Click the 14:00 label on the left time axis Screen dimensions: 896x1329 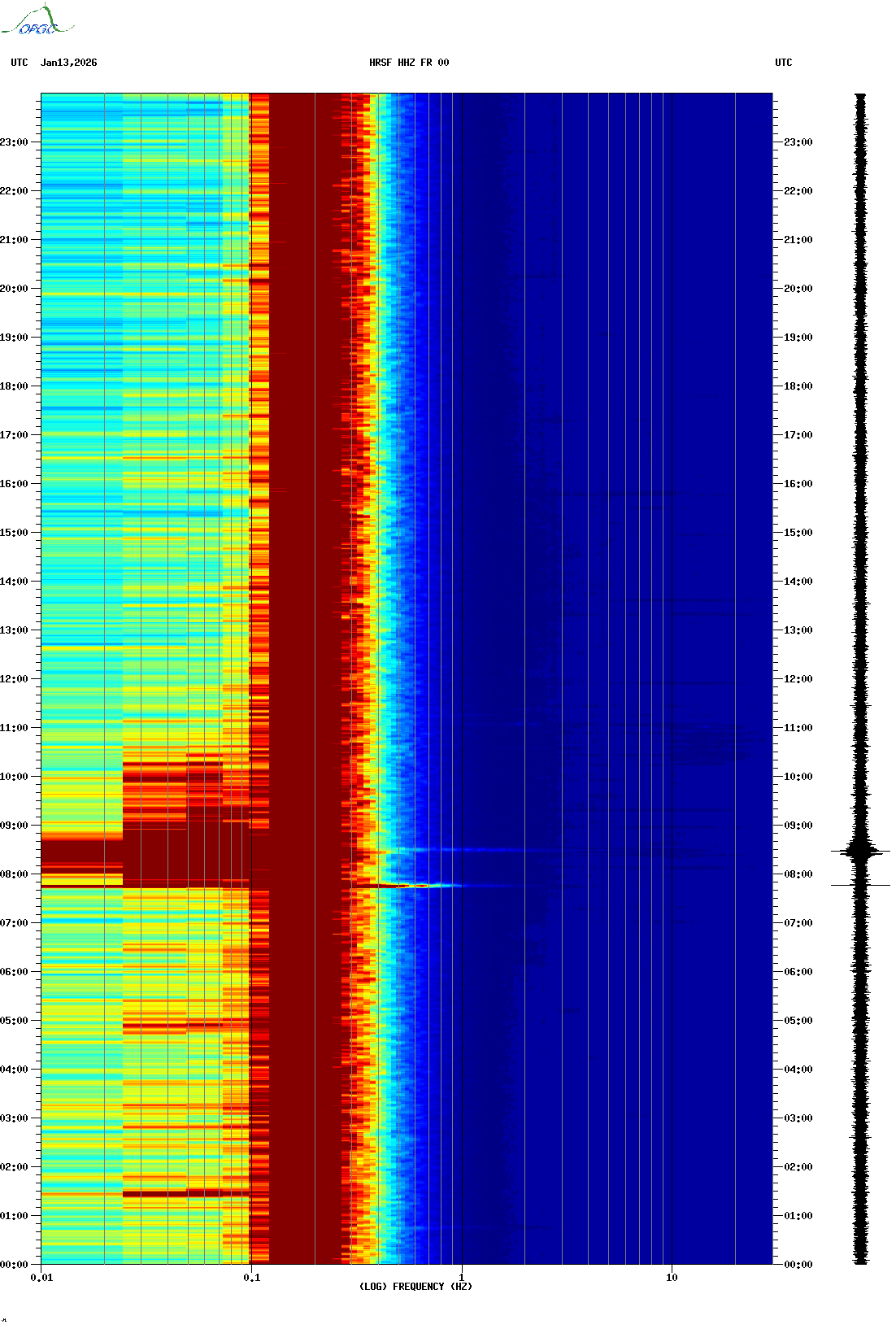click(14, 582)
